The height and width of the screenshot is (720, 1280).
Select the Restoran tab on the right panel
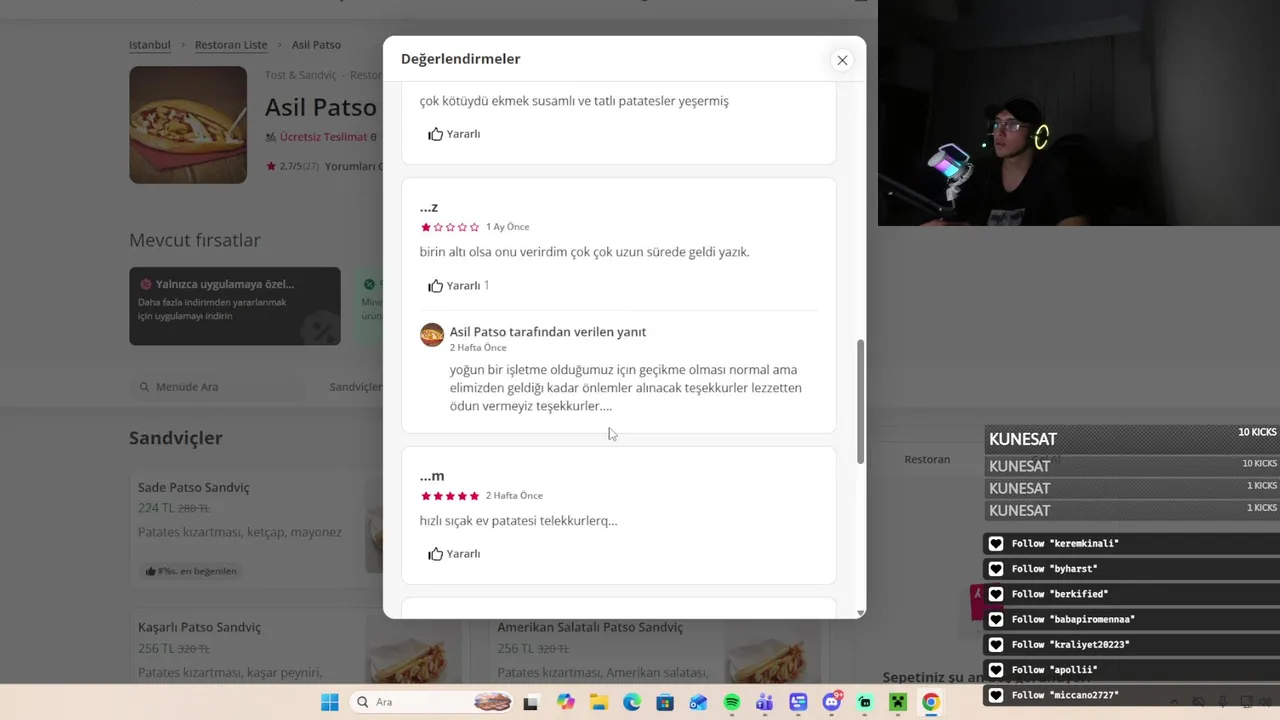tap(927, 459)
